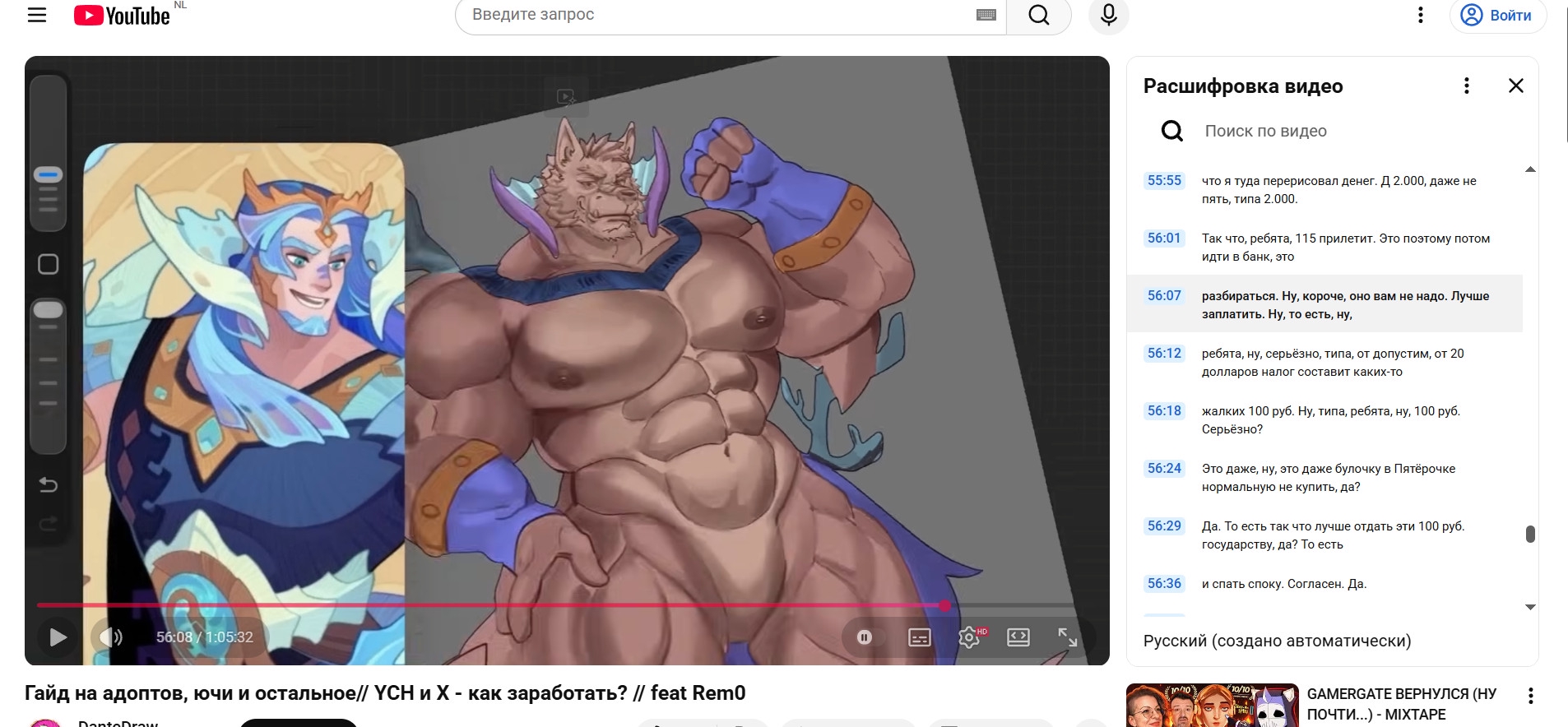
Task: Jump to transcript timestamp 55:55
Action: [x=1164, y=181]
